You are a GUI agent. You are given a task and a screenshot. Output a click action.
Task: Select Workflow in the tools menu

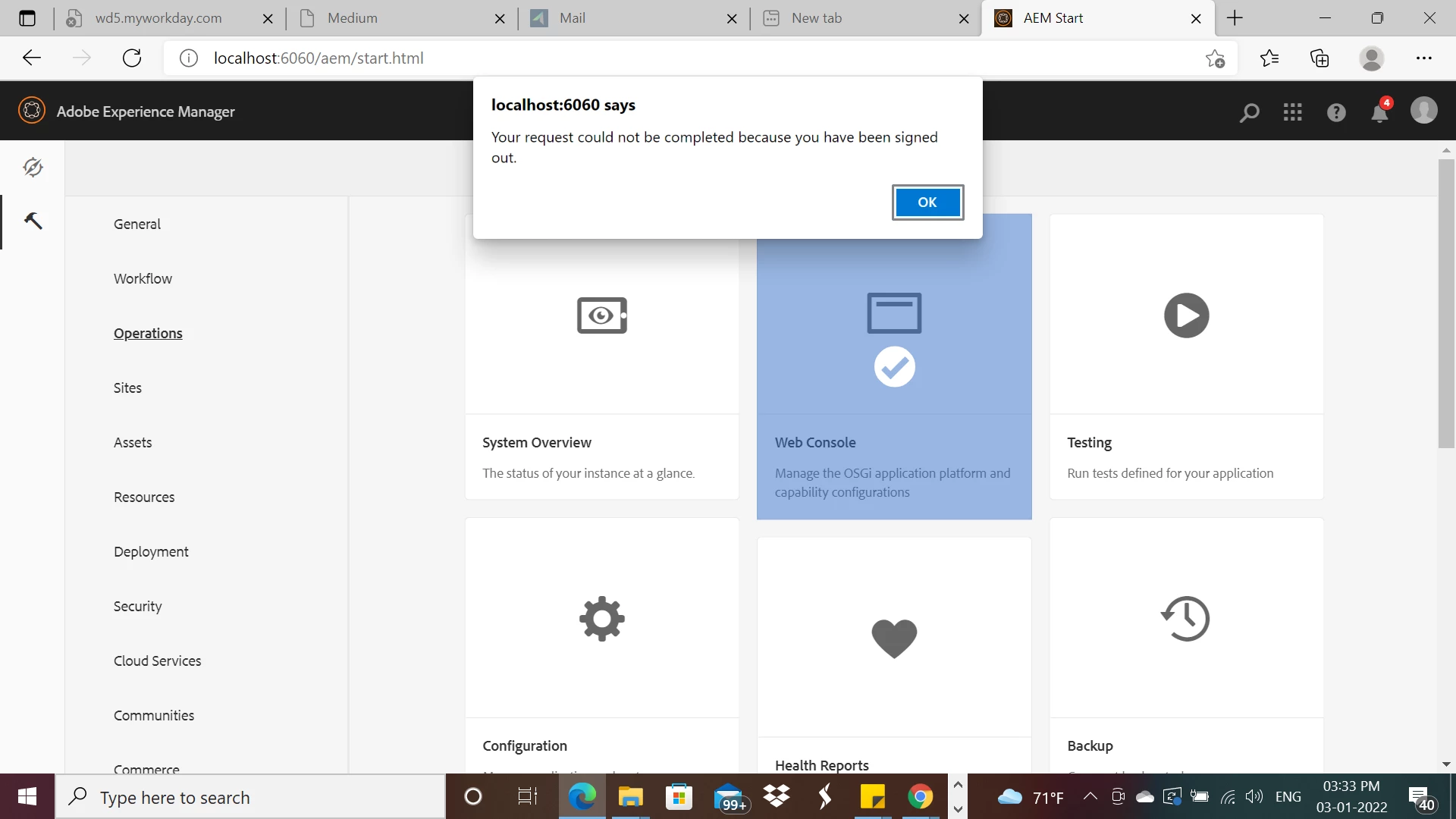(143, 278)
